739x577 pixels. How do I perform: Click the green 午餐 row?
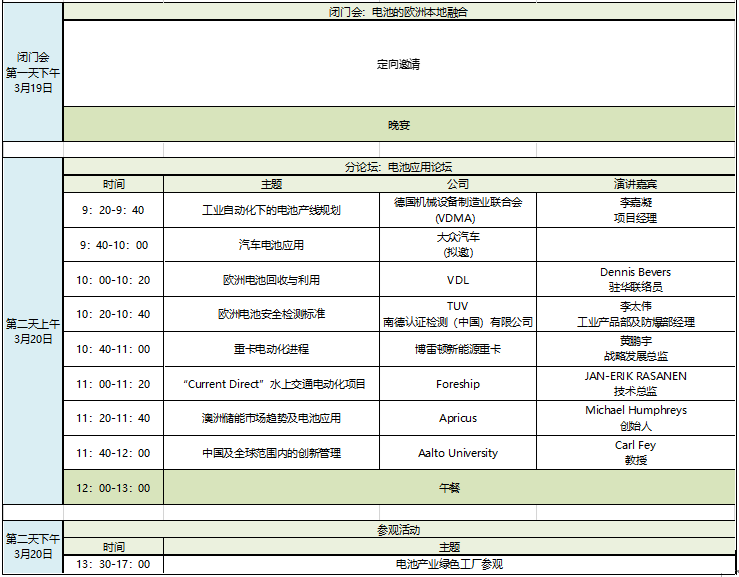pyautogui.click(x=449, y=488)
